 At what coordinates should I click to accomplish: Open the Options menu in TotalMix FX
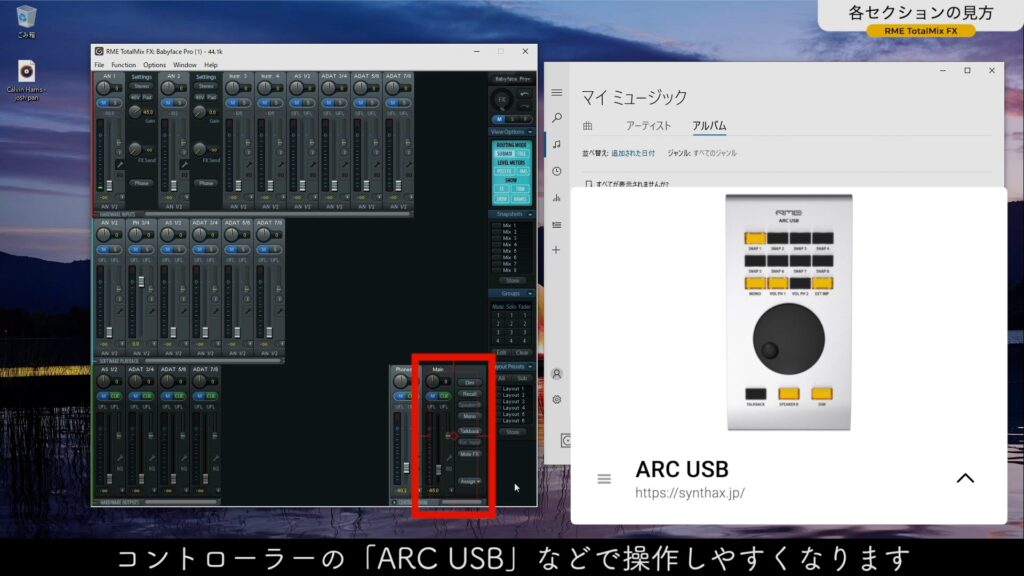pyautogui.click(x=154, y=65)
